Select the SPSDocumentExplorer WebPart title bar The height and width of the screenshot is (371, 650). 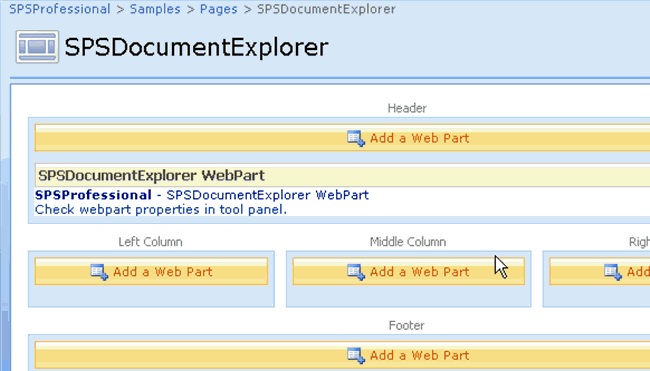coord(342,175)
